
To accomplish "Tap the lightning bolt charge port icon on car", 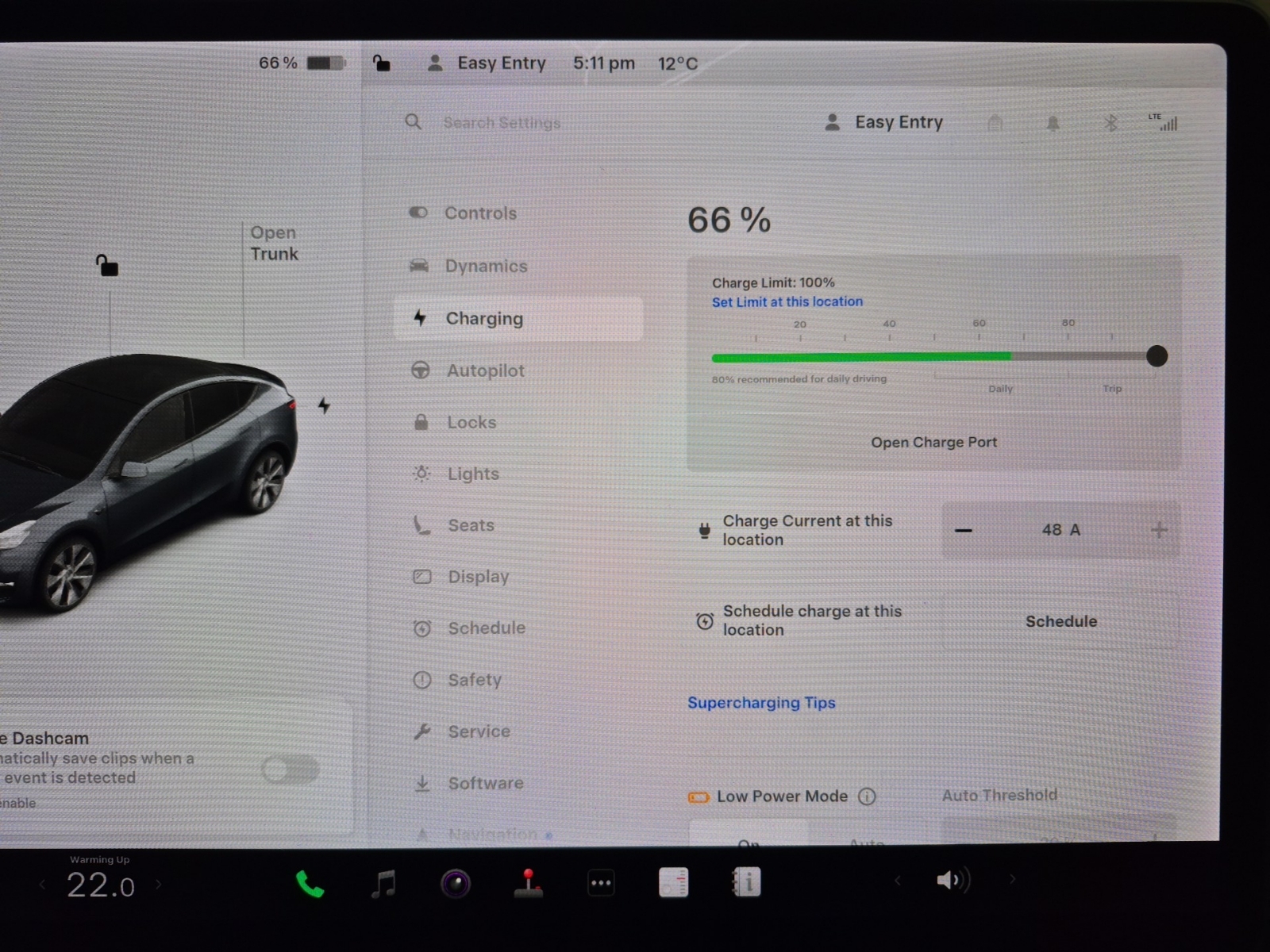I will pos(324,405).
